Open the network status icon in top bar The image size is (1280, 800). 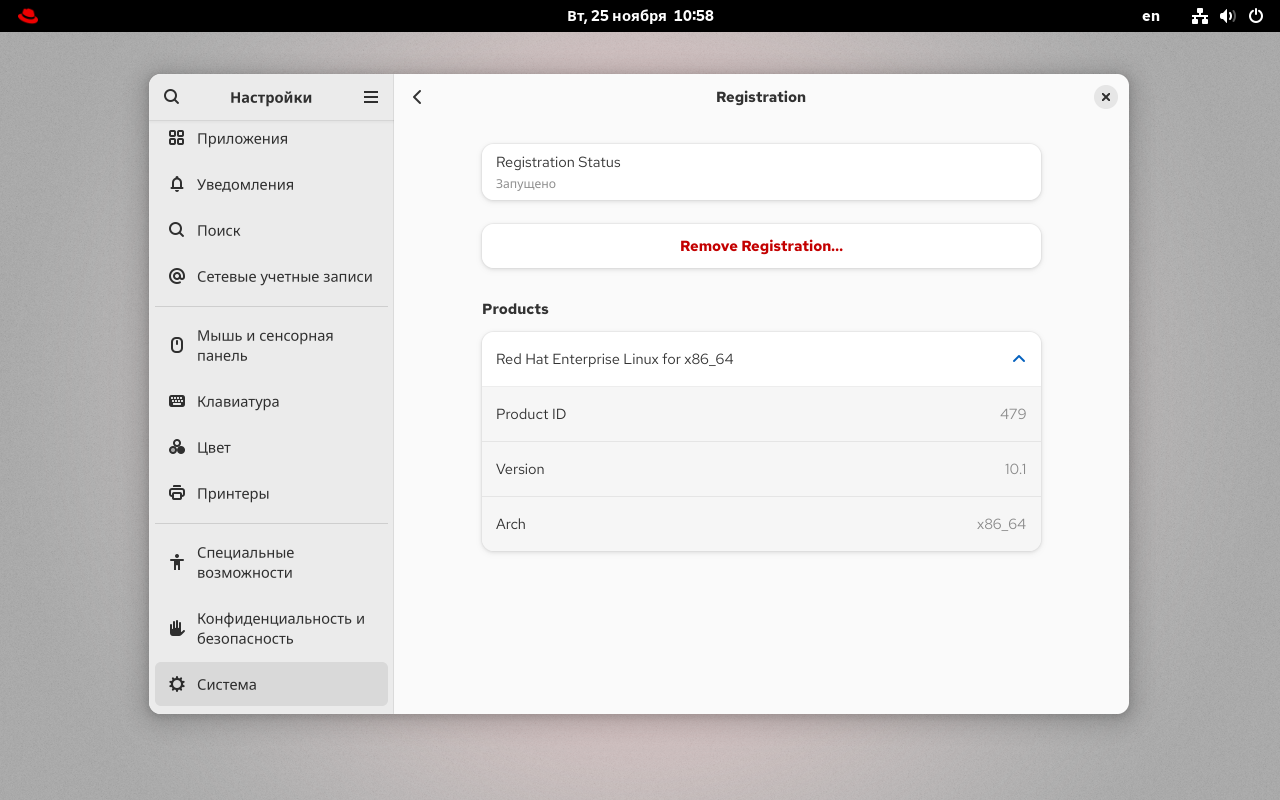1200,16
